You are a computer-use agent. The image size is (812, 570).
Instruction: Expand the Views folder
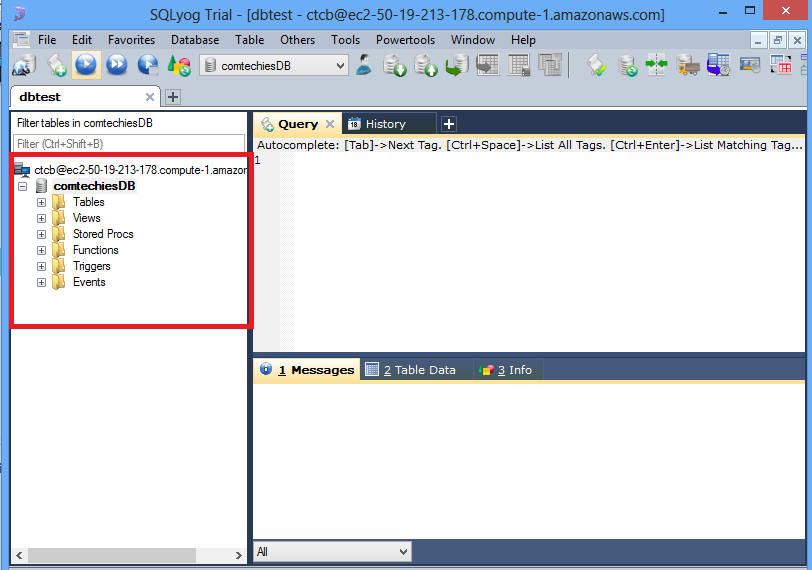[x=41, y=218]
